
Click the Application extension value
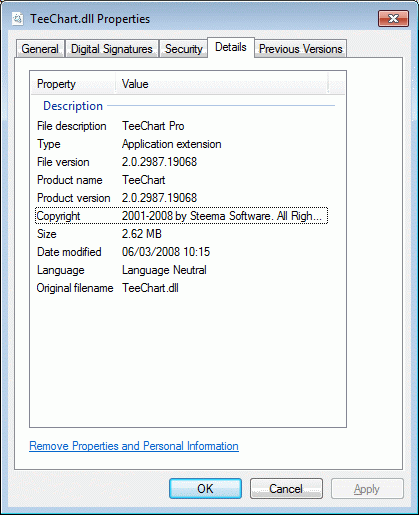pyautogui.click(x=172, y=144)
